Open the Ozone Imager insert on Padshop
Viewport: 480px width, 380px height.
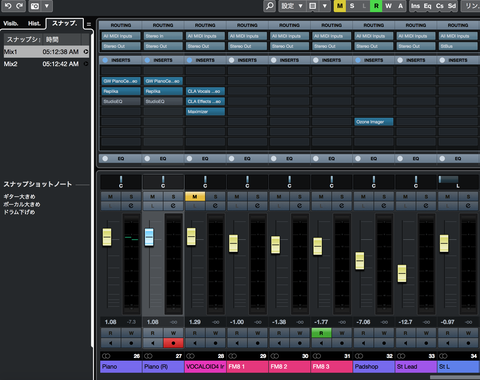coord(374,122)
